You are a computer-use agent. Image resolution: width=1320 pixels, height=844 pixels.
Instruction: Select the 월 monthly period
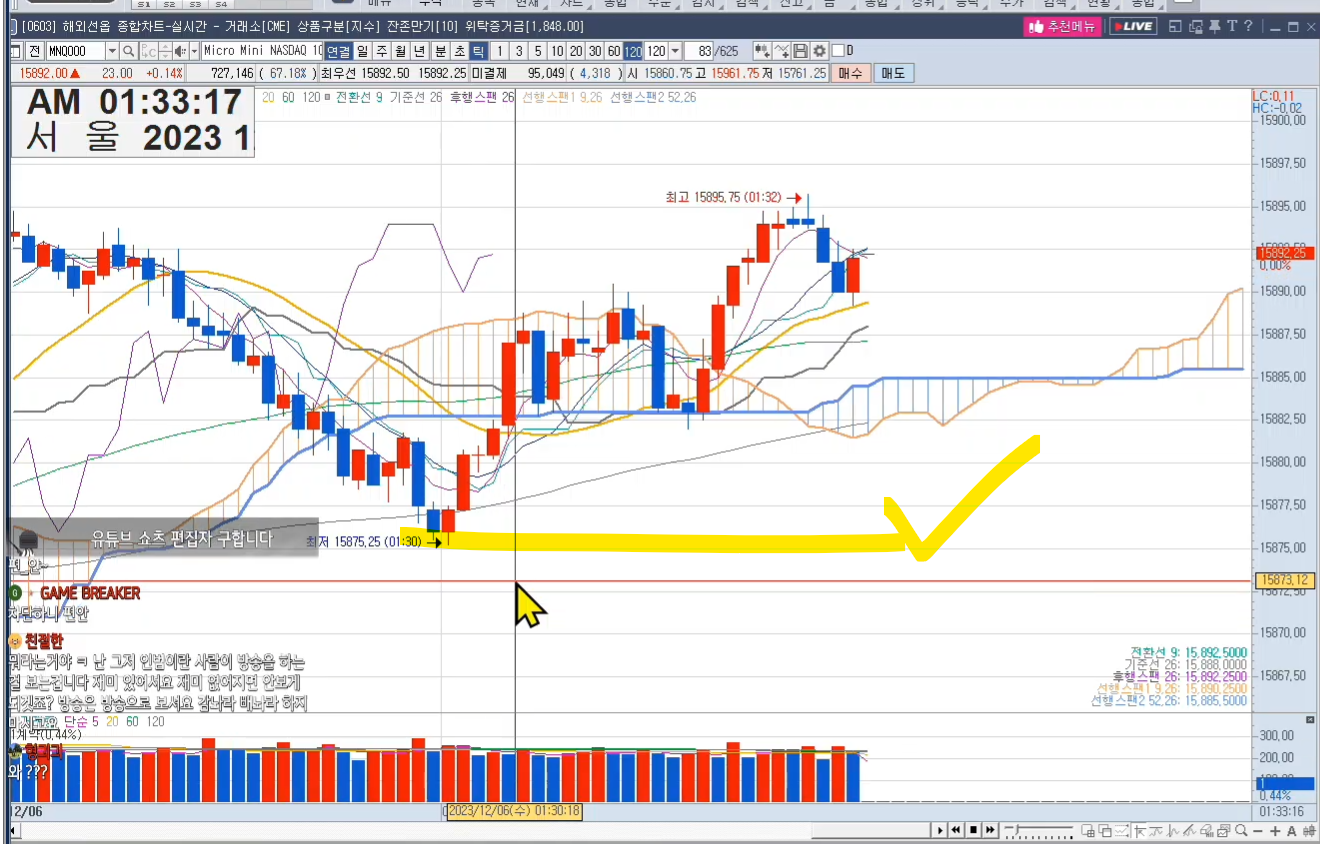tap(400, 51)
